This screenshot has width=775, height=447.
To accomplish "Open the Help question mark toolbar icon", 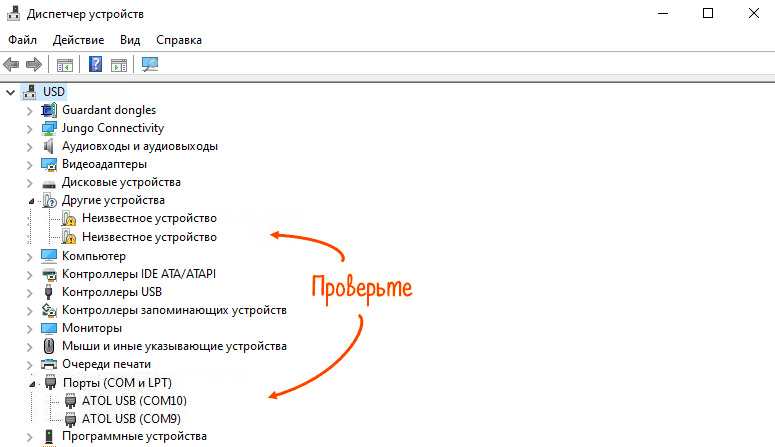I will click(95, 64).
